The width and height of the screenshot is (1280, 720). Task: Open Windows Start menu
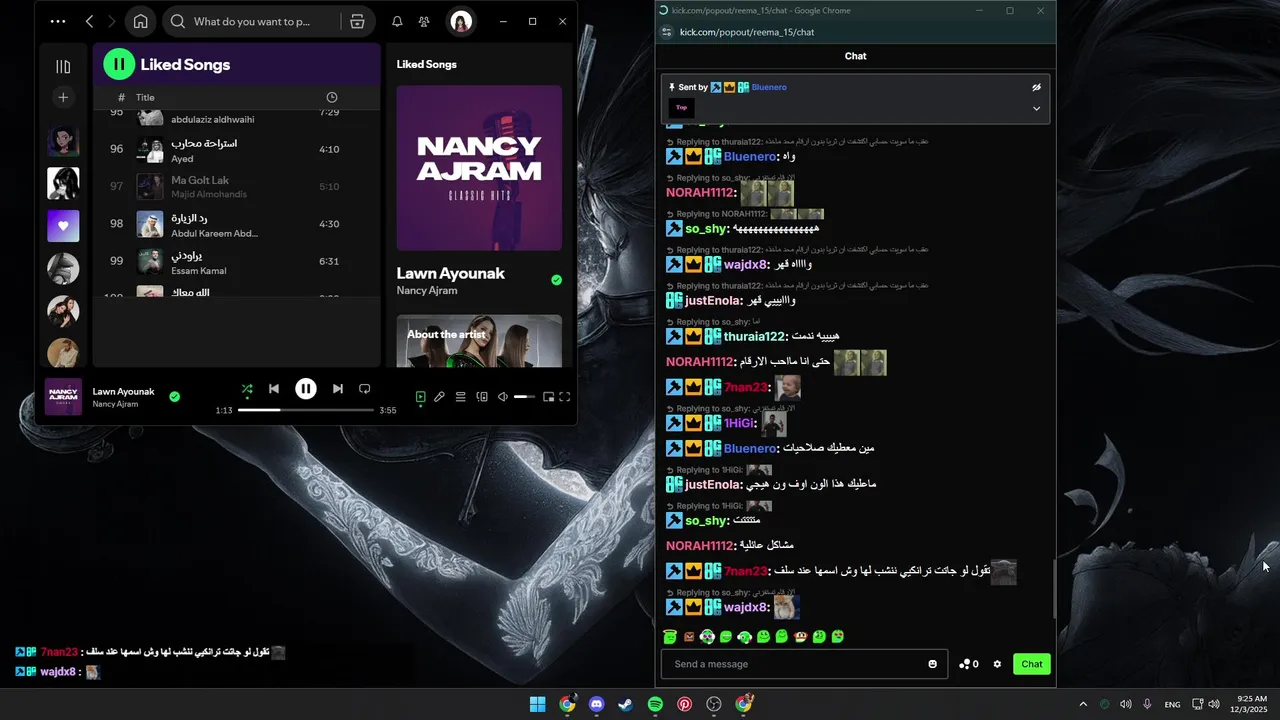coord(537,704)
